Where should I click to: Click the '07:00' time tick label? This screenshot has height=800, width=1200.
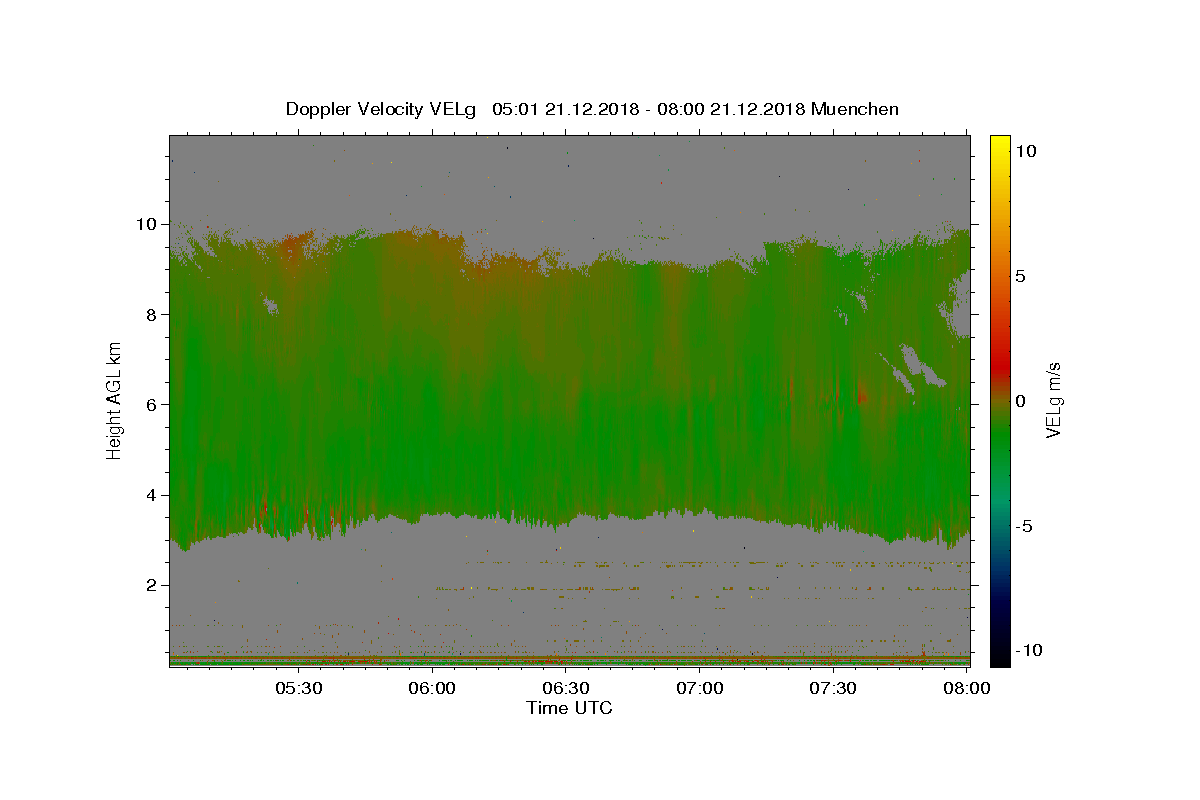click(700, 689)
